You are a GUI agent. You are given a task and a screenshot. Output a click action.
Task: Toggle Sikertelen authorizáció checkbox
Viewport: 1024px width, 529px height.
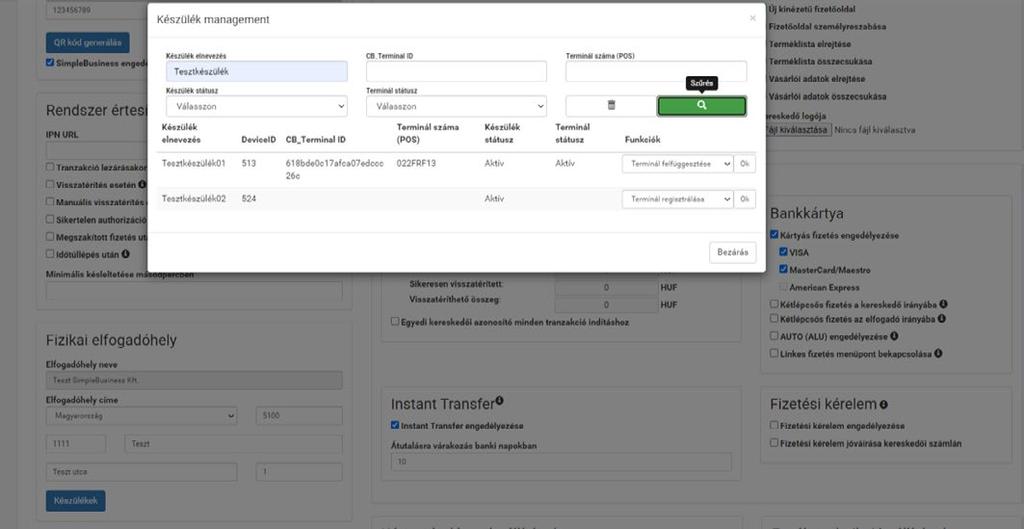pyautogui.click(x=50, y=219)
